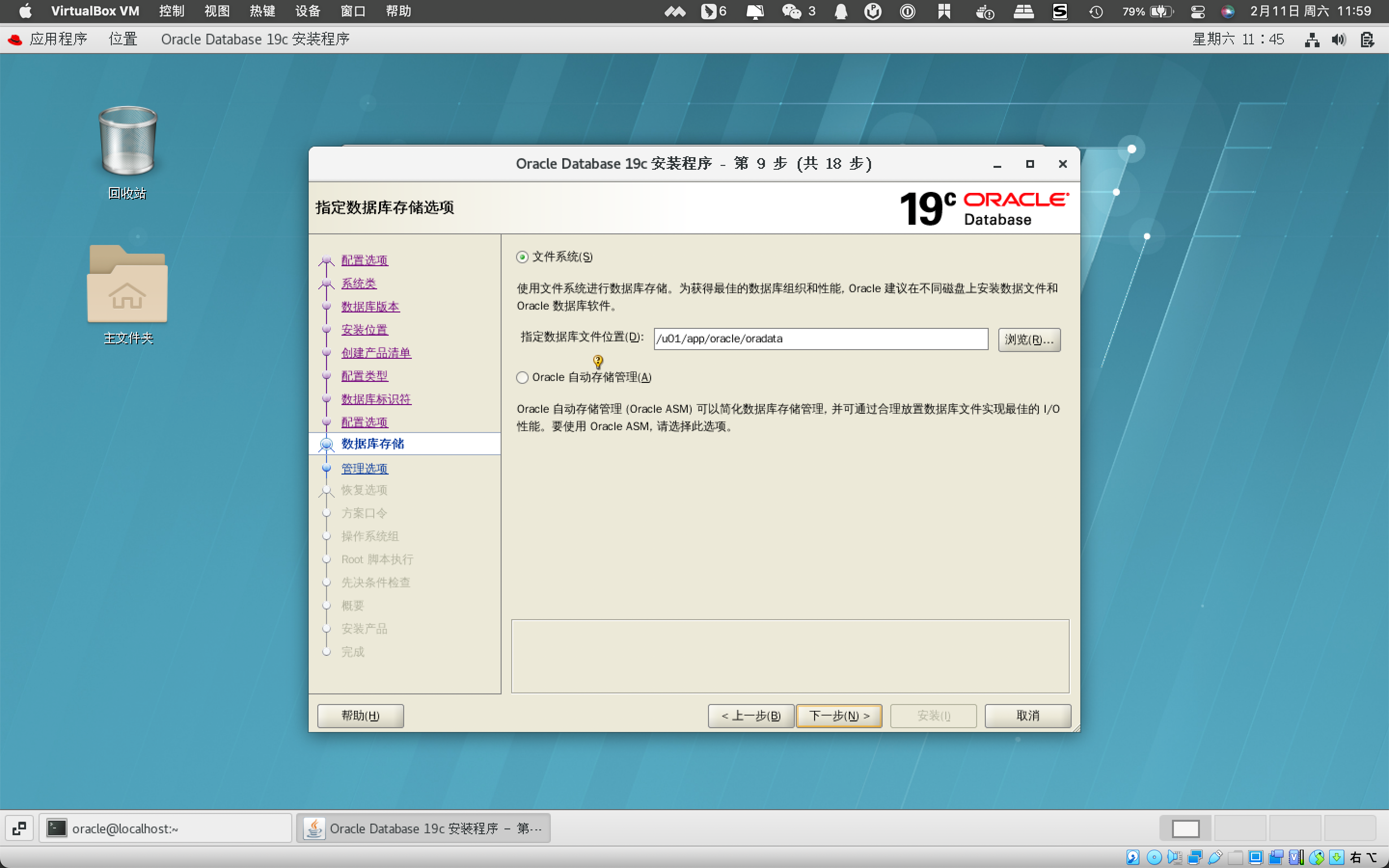Screen dimensions: 1389x868
Task: Click VirtualBox hard disk status icon
Action: (x=1133, y=857)
